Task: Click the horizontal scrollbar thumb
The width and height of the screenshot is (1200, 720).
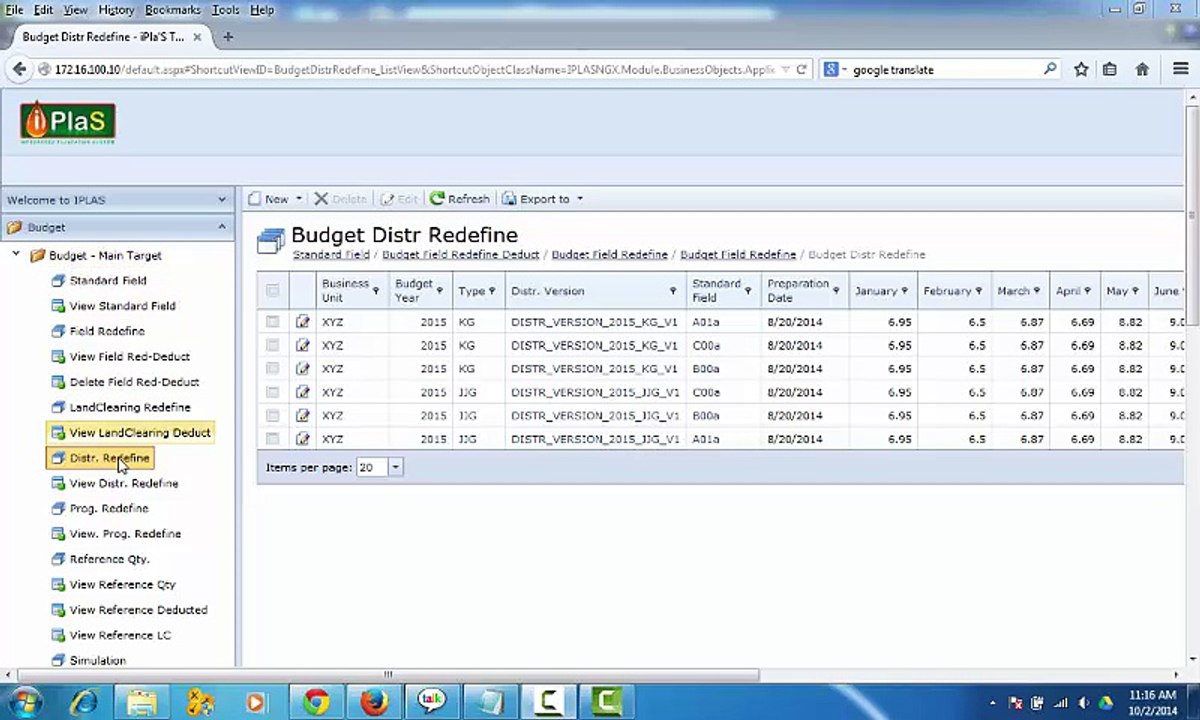Action: 387,675
